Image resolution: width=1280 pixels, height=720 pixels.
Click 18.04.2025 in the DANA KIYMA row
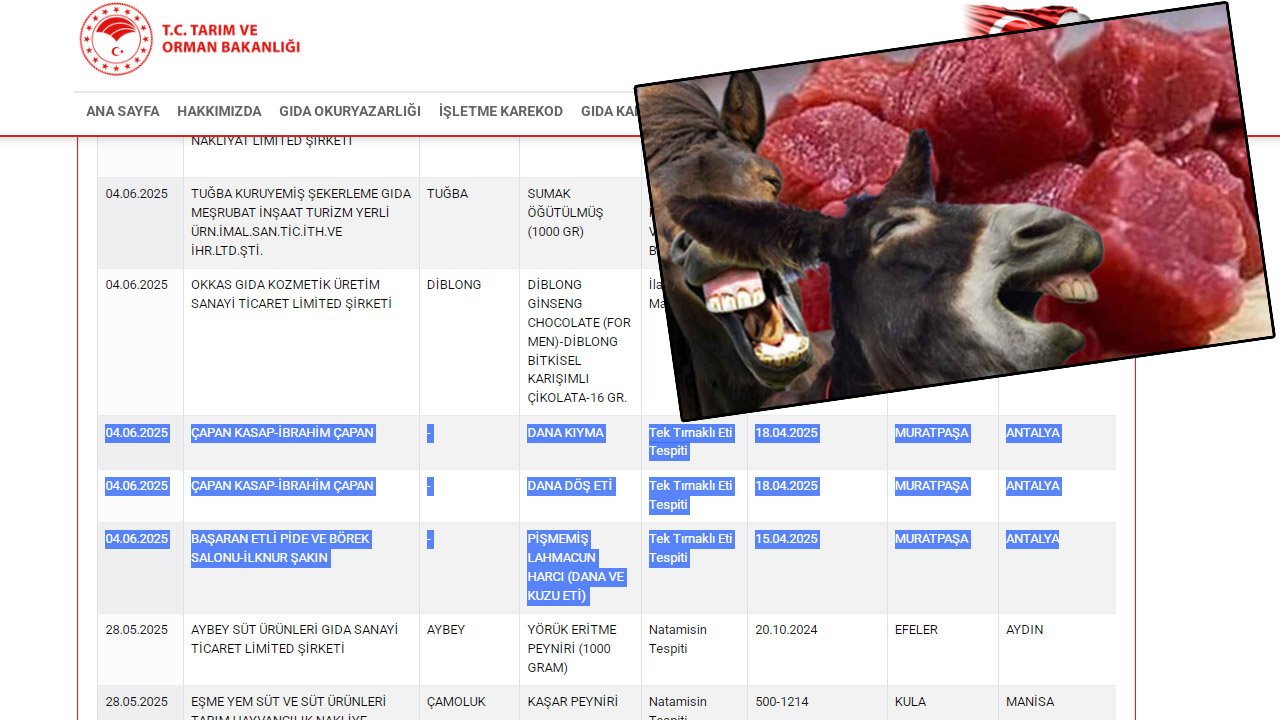click(x=817, y=442)
